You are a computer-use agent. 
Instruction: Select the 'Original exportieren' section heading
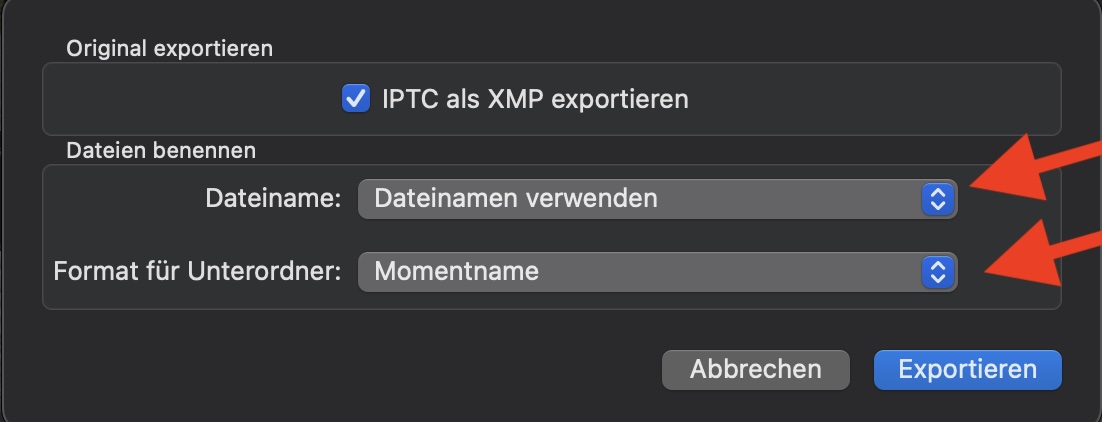pos(169,47)
